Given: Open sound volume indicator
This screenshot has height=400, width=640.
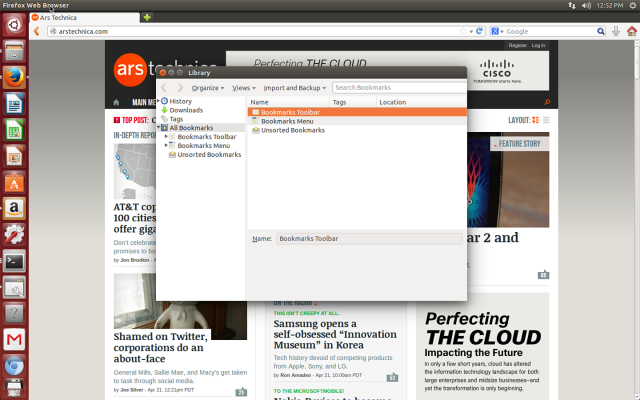Looking at the screenshot, I should click(x=586, y=5).
